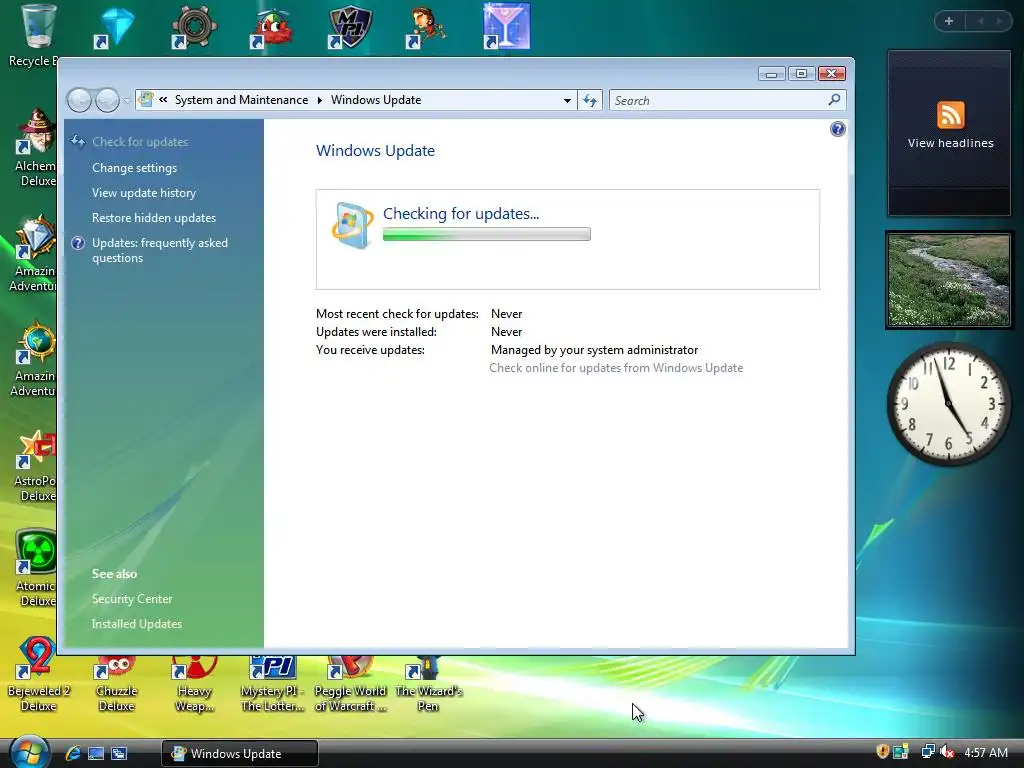1024x768 pixels.
Task: Select System and Maintenance breadcrumb
Action: click(x=241, y=100)
